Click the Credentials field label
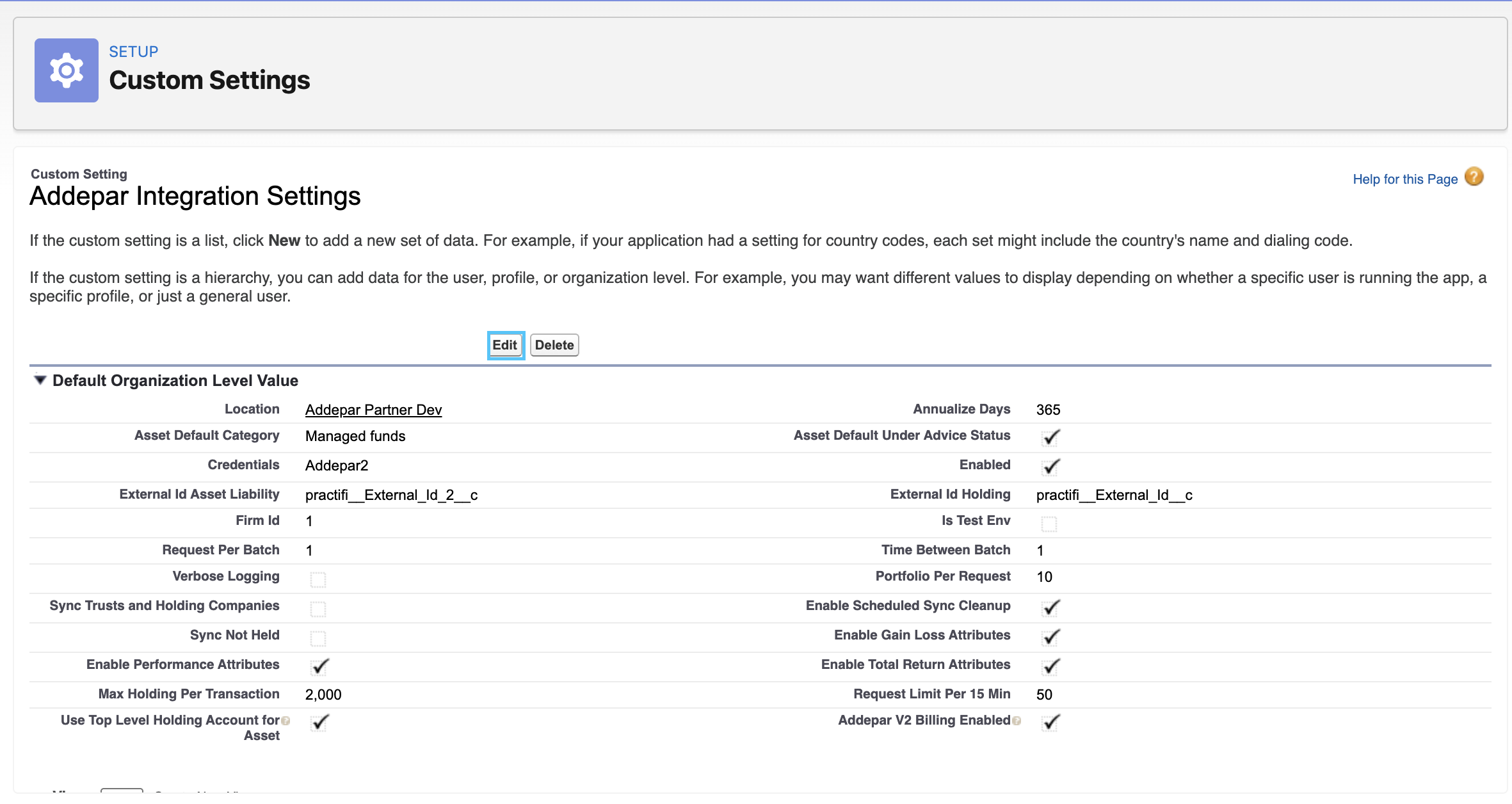 tap(243, 465)
